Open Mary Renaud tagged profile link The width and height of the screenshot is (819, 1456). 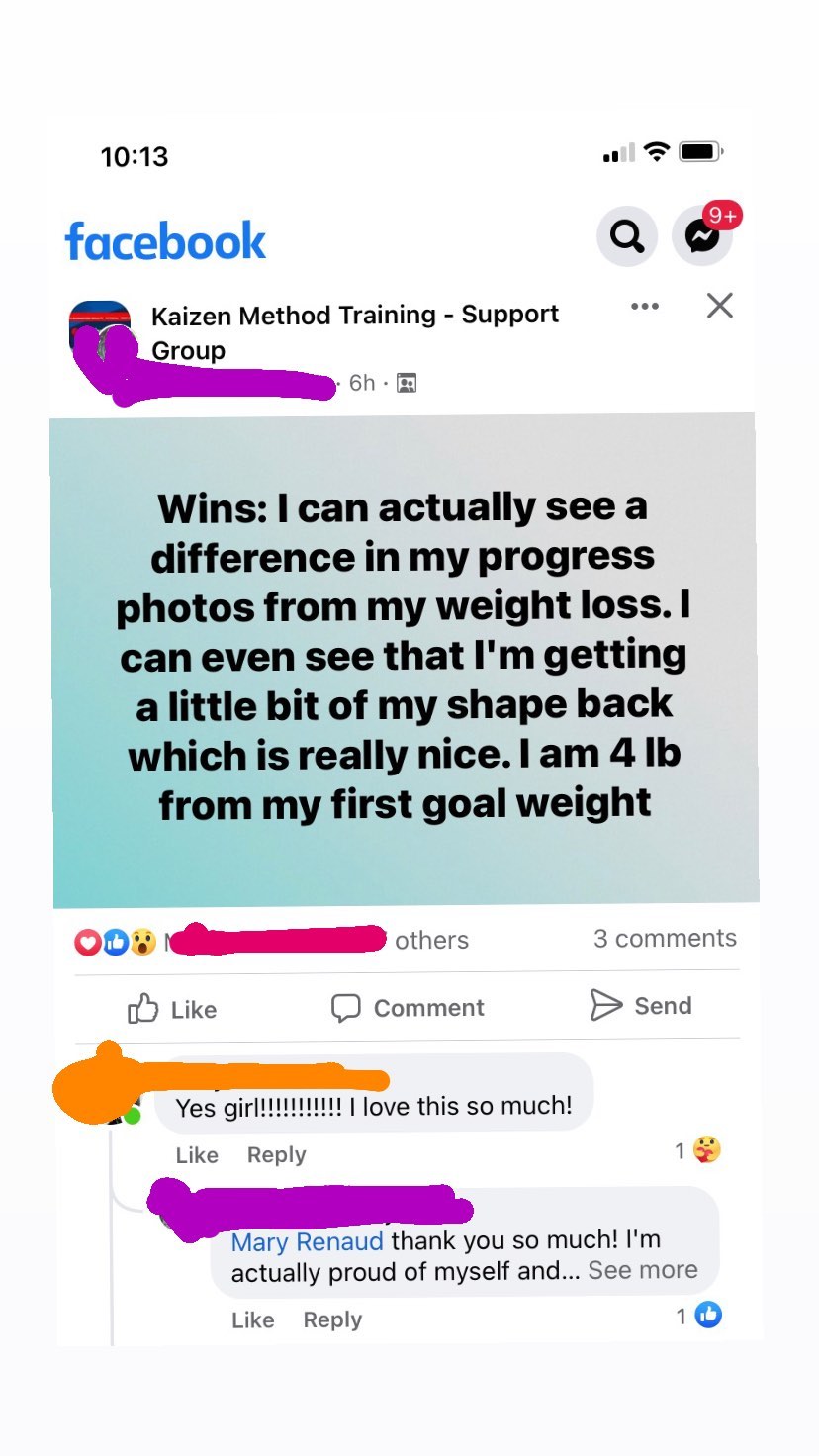309,1241
